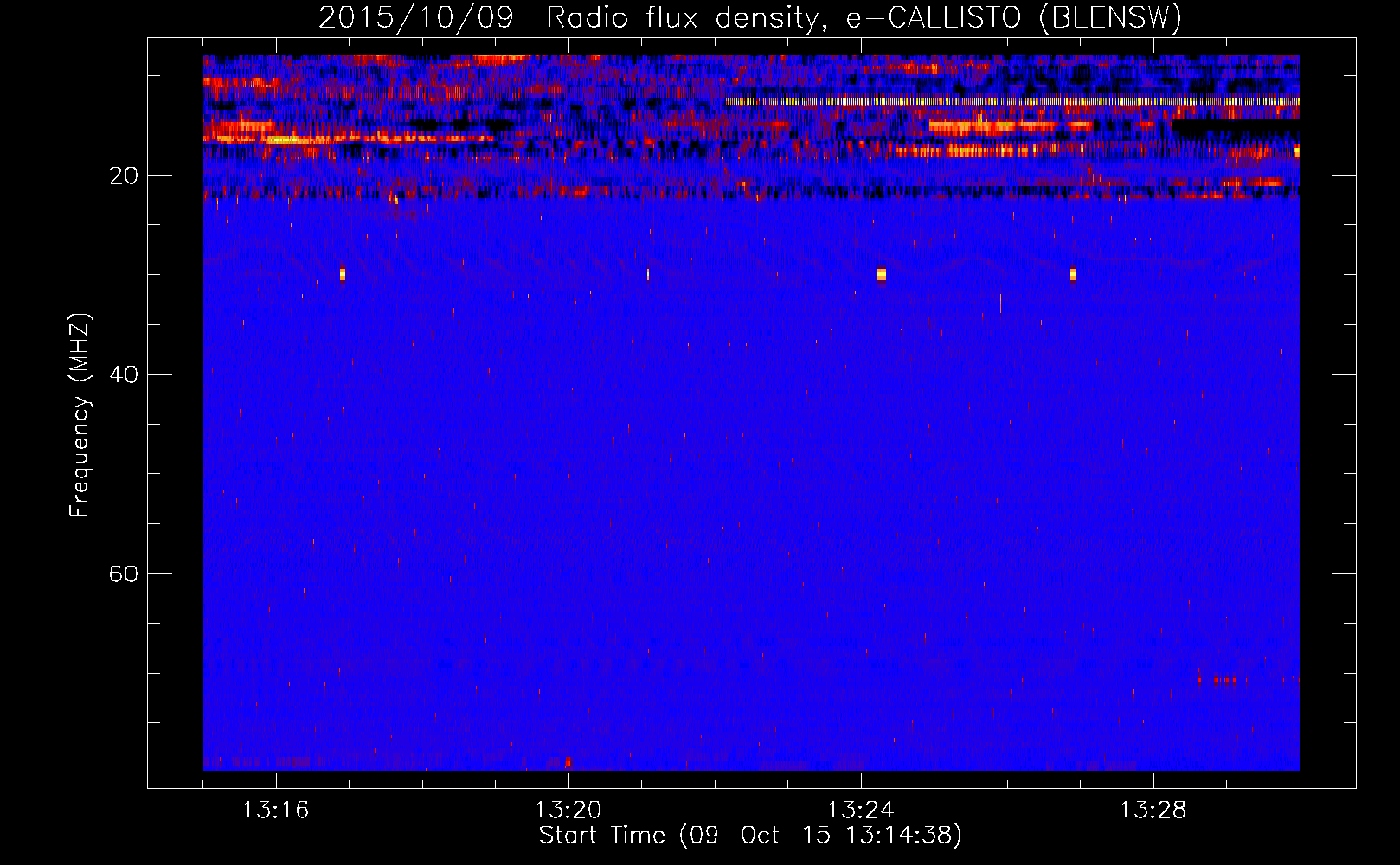This screenshot has width=1400, height=865.
Task: Click the 13:20 time tick label
Action: click(568, 811)
